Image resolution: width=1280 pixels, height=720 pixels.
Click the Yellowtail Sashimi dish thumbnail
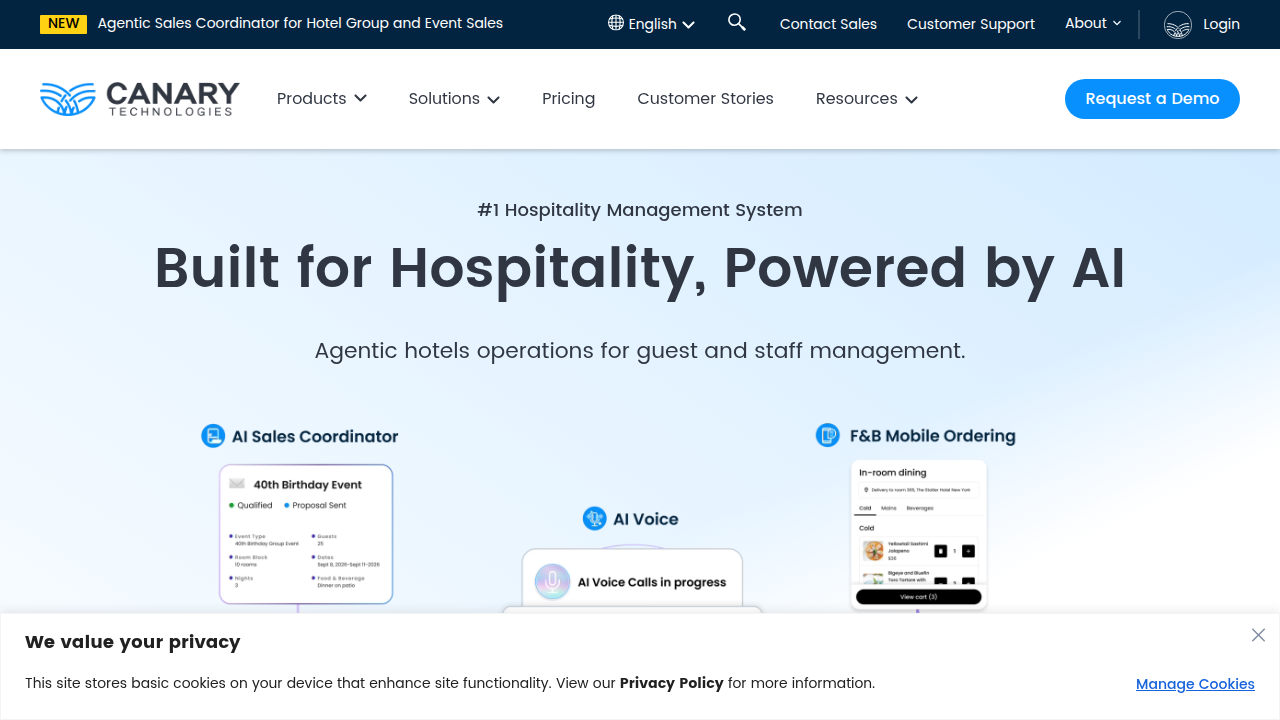pos(874,551)
